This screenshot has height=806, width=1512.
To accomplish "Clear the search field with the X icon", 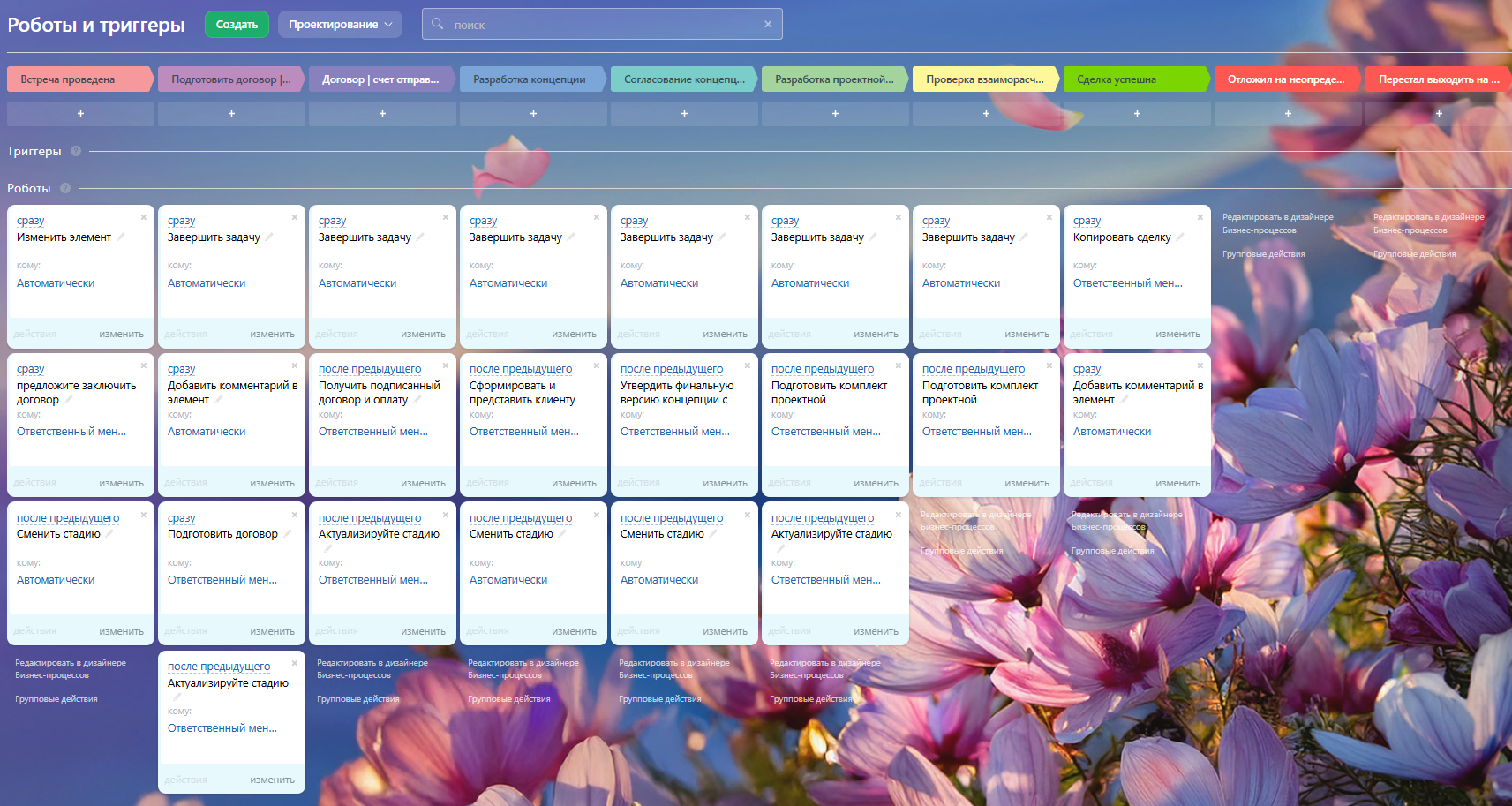I will tap(768, 25).
